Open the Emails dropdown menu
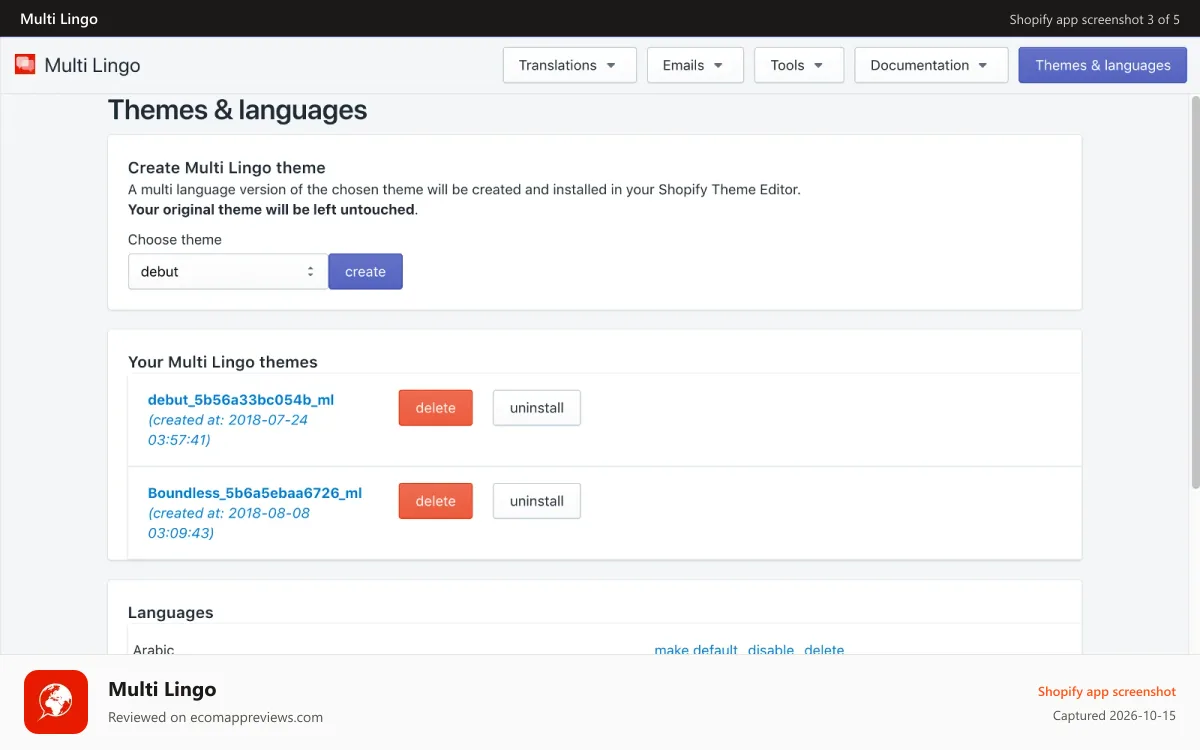The width and height of the screenshot is (1200, 750). (695, 65)
